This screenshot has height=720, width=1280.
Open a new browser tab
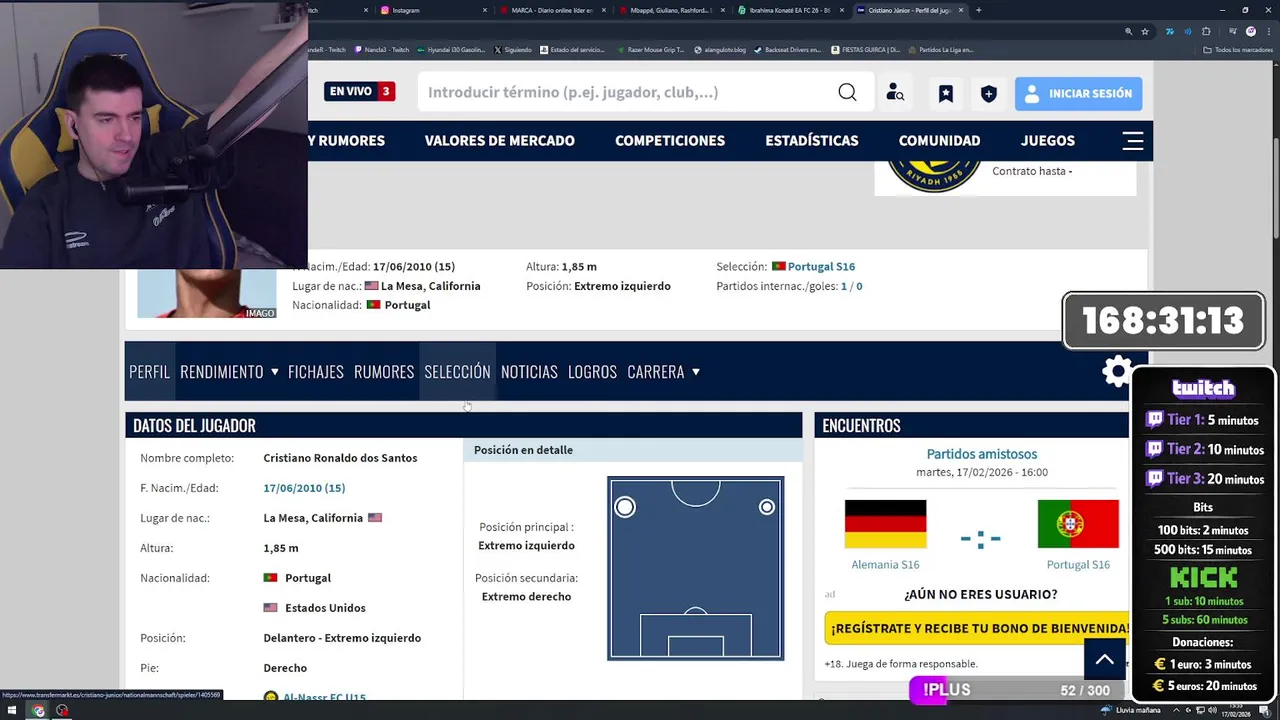point(978,10)
